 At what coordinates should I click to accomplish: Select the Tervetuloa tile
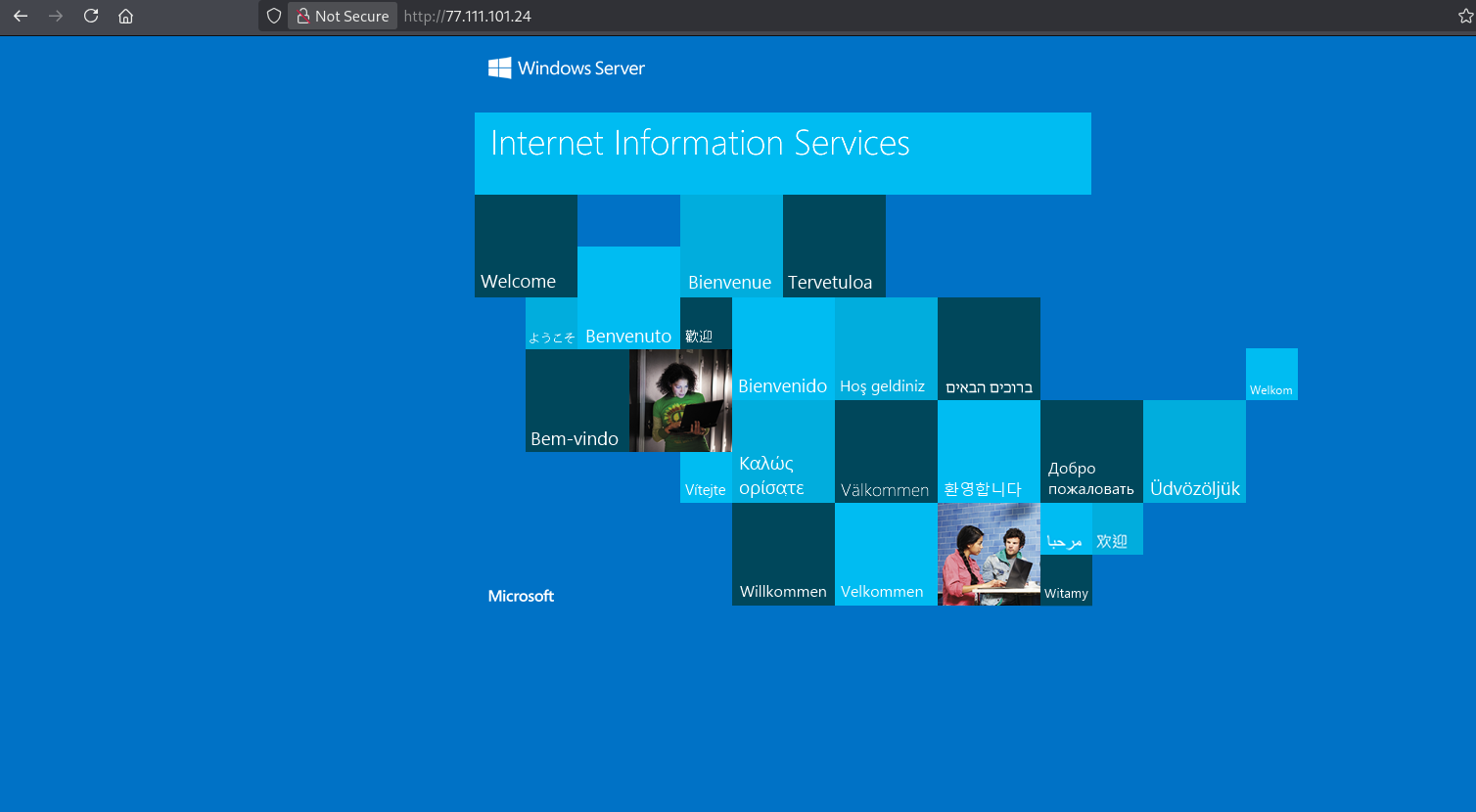(834, 246)
